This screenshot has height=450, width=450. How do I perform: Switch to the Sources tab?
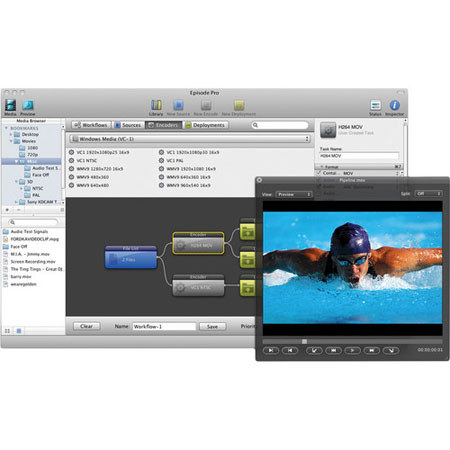[x=128, y=125]
